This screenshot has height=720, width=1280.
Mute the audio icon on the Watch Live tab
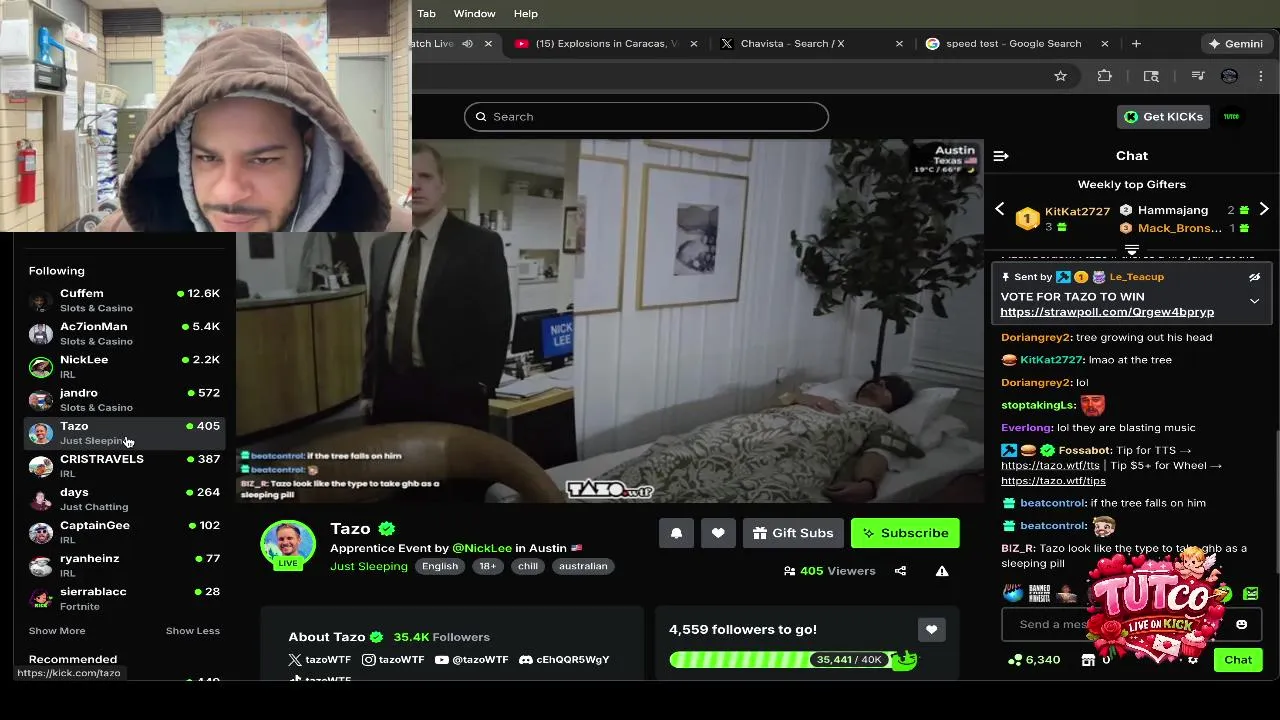pyautogui.click(x=467, y=44)
